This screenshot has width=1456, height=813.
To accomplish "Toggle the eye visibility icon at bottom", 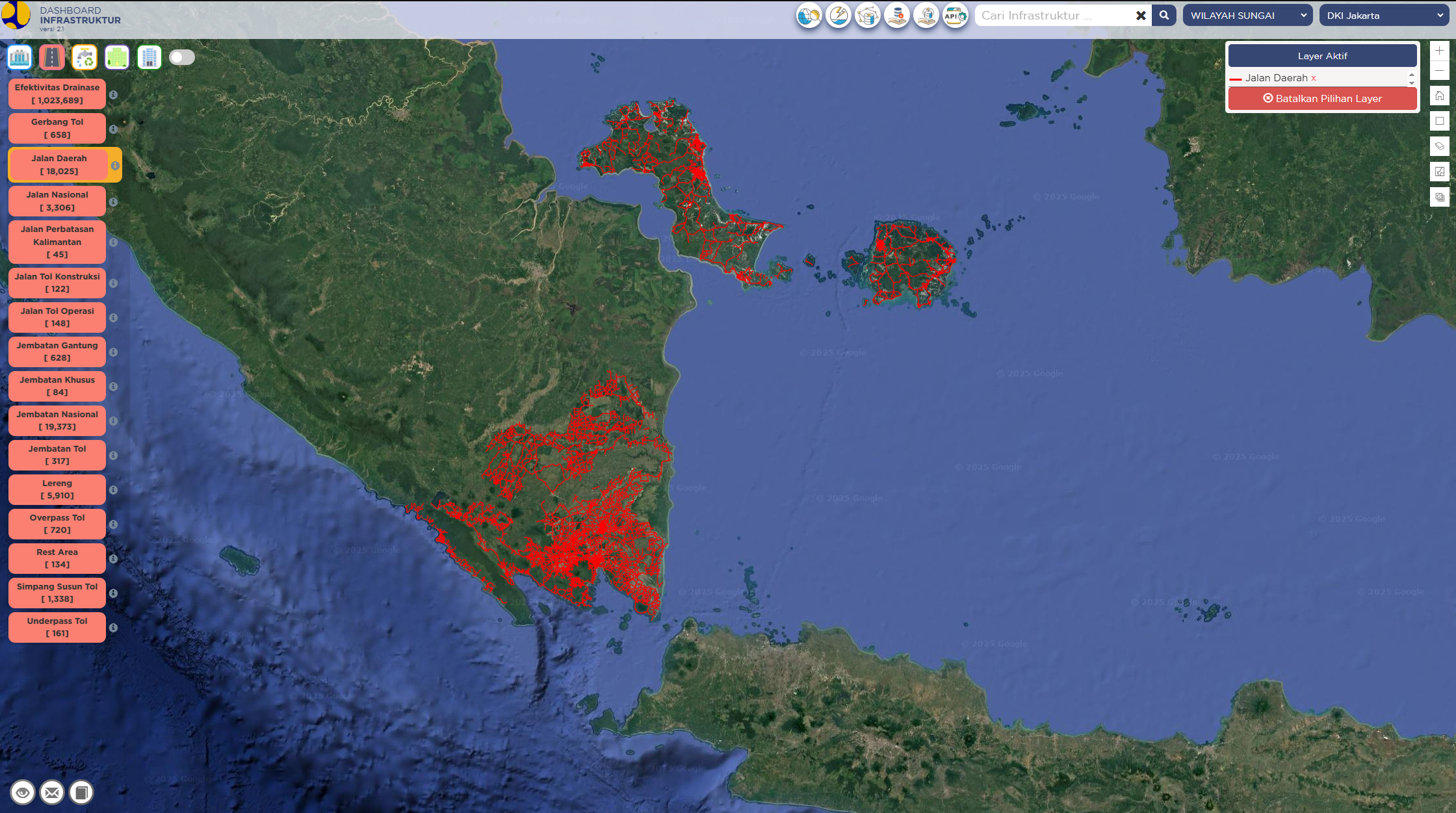I will tap(23, 792).
